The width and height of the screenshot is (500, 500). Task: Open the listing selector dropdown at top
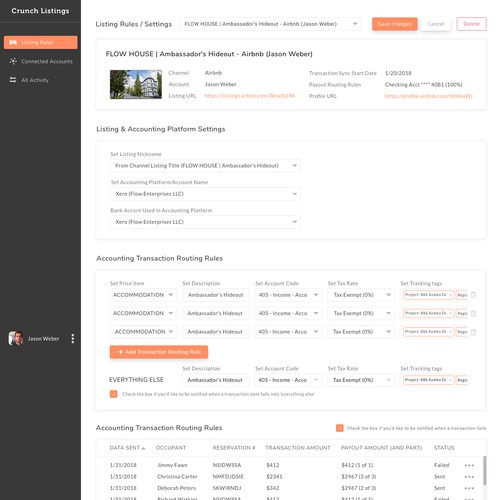click(270, 24)
